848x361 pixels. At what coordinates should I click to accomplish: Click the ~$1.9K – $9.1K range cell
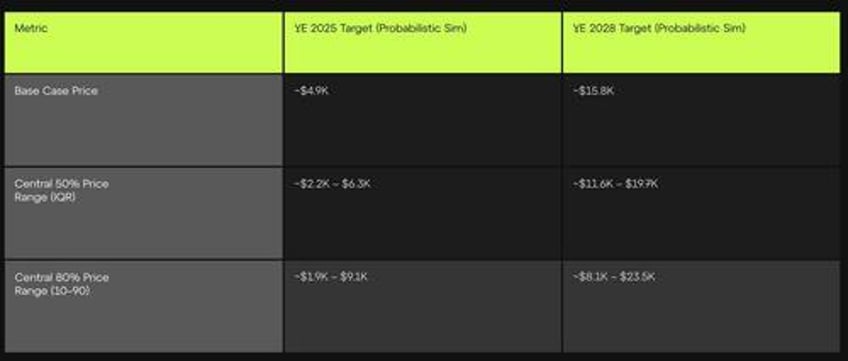pyautogui.click(x=422, y=306)
